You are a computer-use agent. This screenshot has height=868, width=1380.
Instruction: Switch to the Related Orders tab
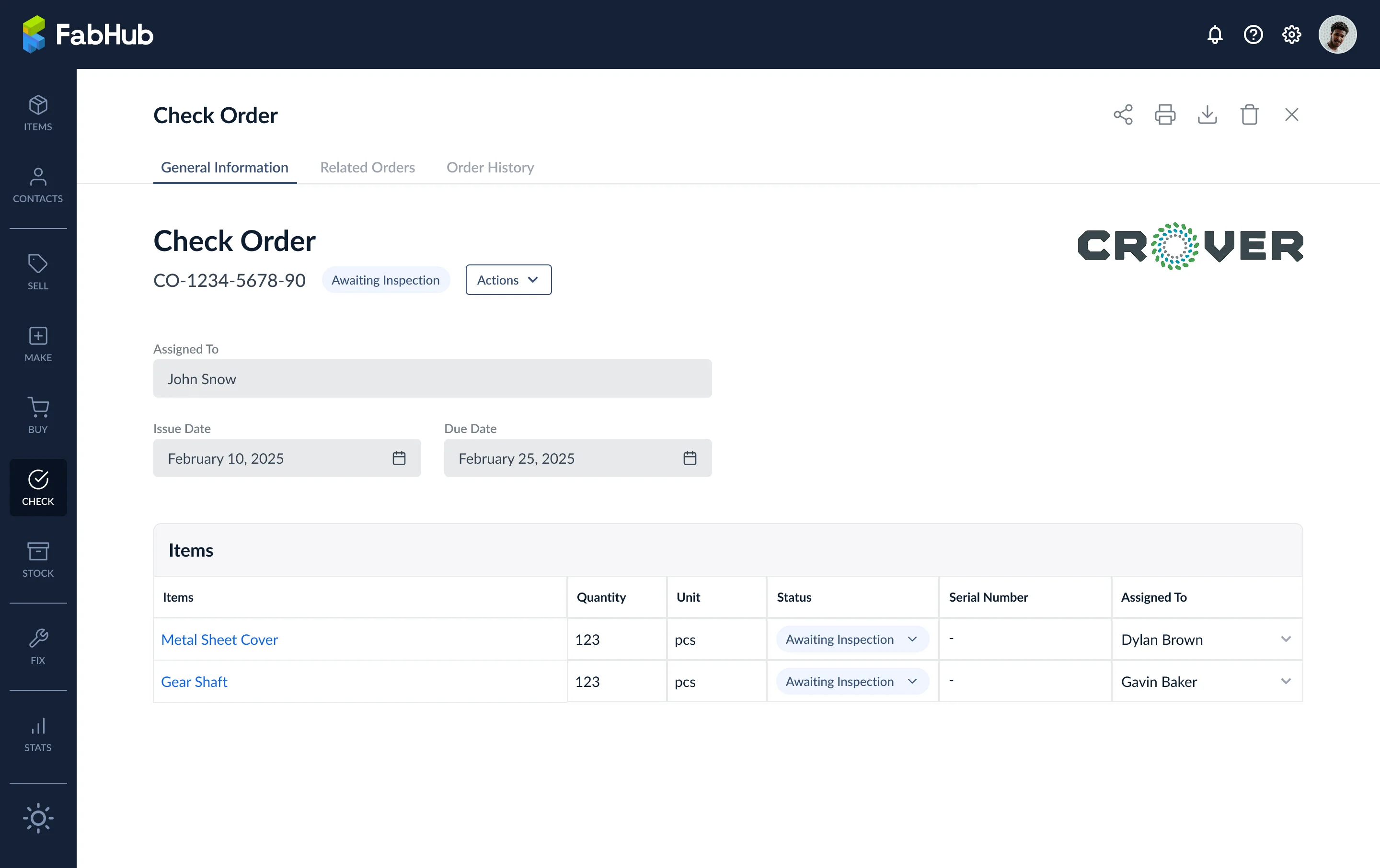(368, 167)
